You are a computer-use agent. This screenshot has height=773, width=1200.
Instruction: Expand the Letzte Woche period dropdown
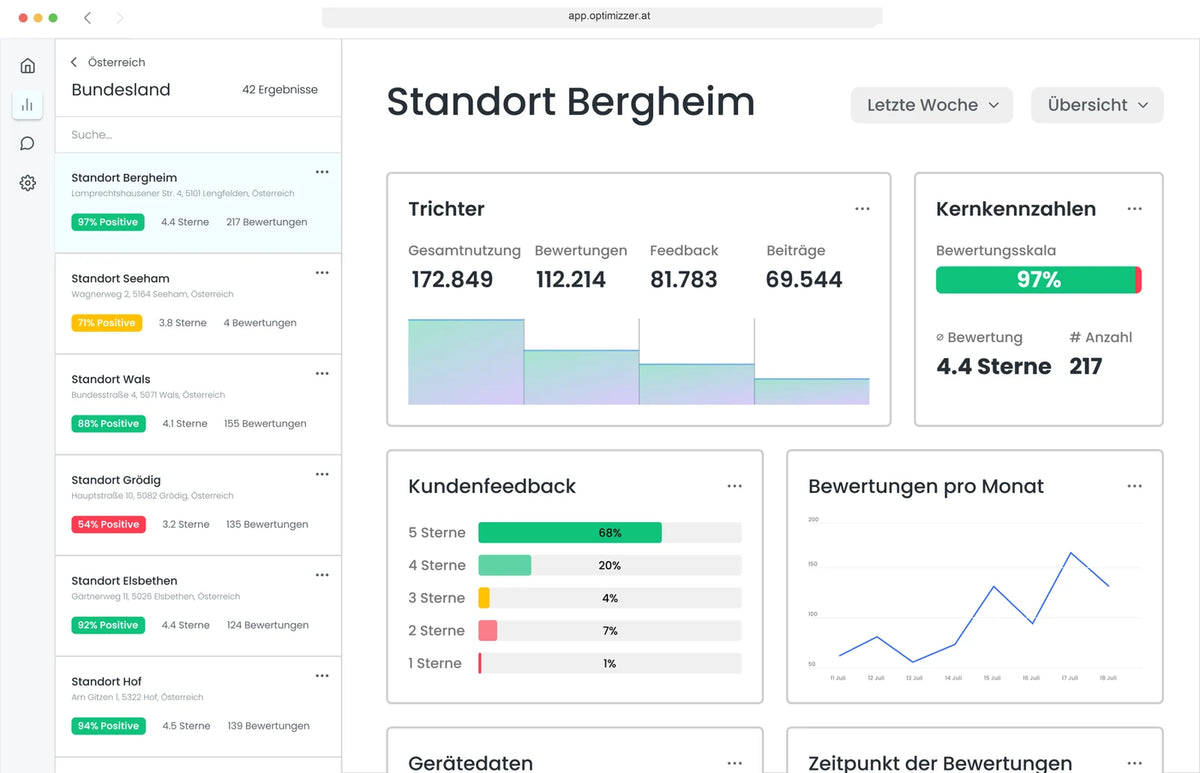point(932,105)
